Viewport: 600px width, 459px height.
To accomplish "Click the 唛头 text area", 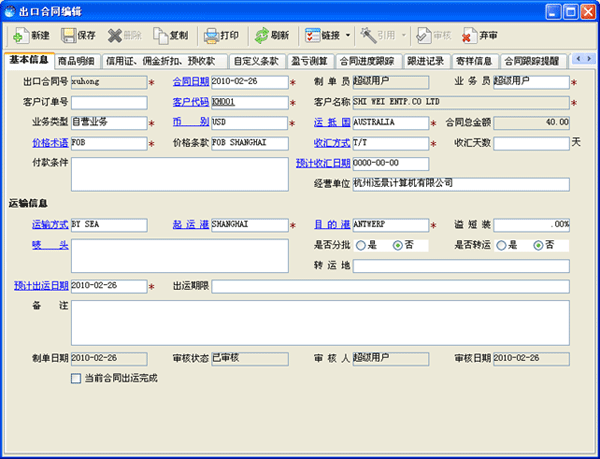I will click(180, 256).
